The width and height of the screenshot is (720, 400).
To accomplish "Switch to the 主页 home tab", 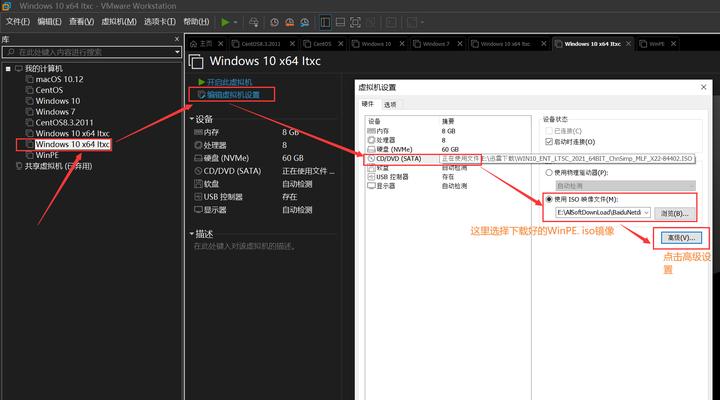I will (x=202, y=44).
